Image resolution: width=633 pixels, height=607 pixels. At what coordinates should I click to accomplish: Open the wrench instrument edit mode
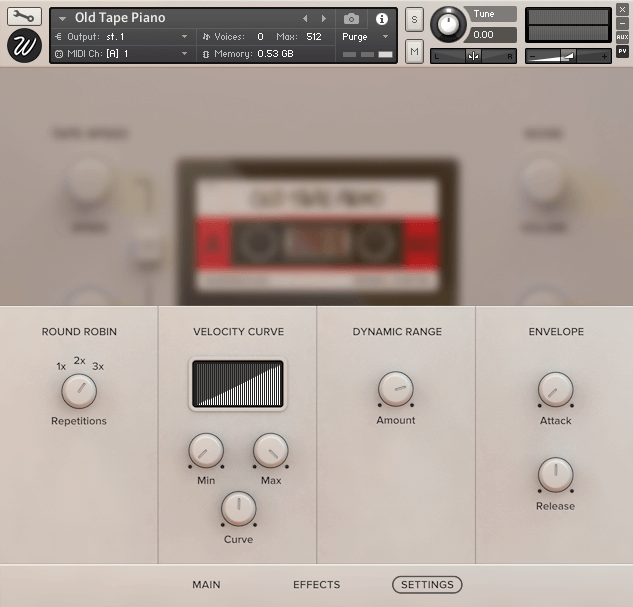[24, 16]
